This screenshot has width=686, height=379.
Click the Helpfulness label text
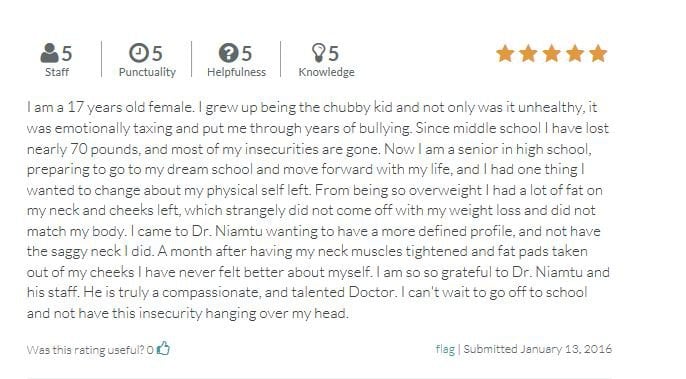[x=236, y=72]
